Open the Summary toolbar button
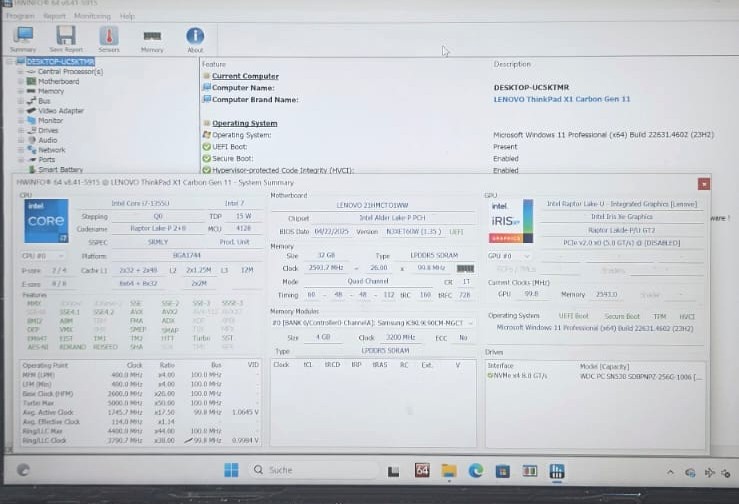Viewport: 739px width, 504px height. (x=23, y=39)
